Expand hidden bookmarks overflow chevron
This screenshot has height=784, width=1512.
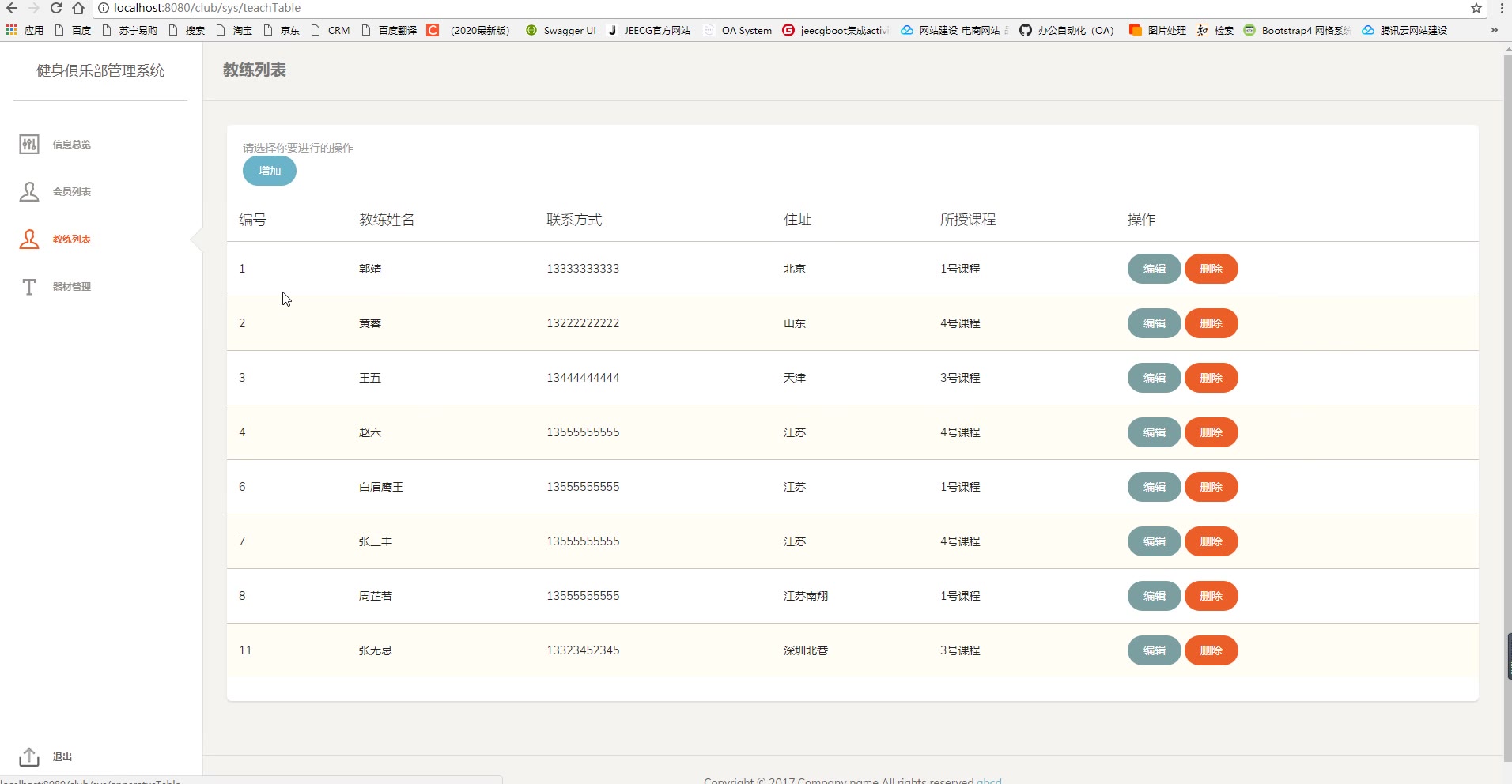pyautogui.click(x=1494, y=30)
